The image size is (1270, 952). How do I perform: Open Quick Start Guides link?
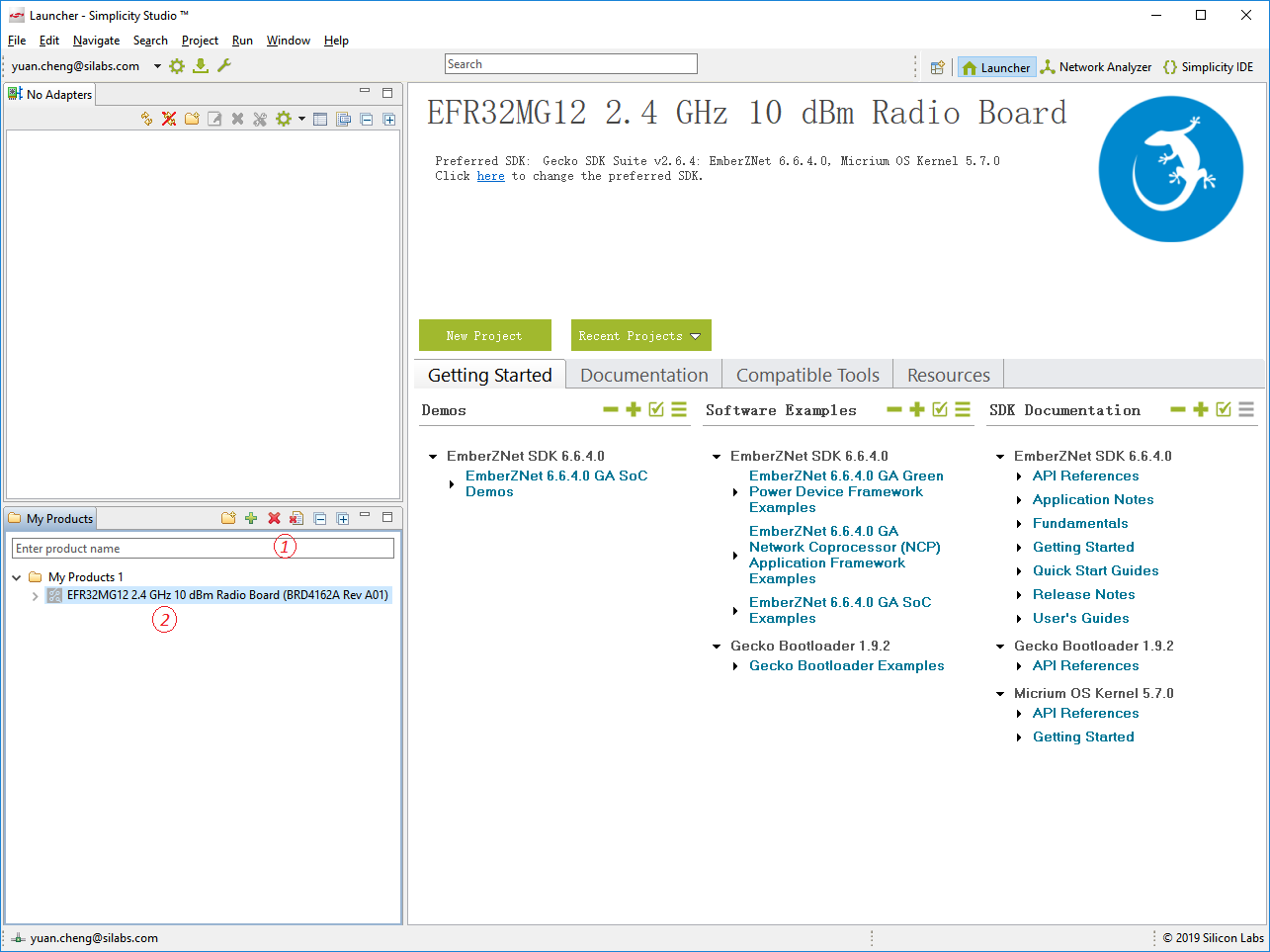pyautogui.click(x=1095, y=570)
